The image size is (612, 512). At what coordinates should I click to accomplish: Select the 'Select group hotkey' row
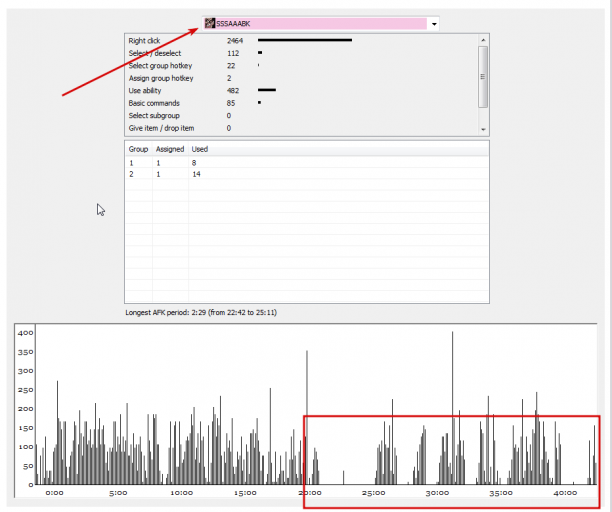click(x=301, y=66)
